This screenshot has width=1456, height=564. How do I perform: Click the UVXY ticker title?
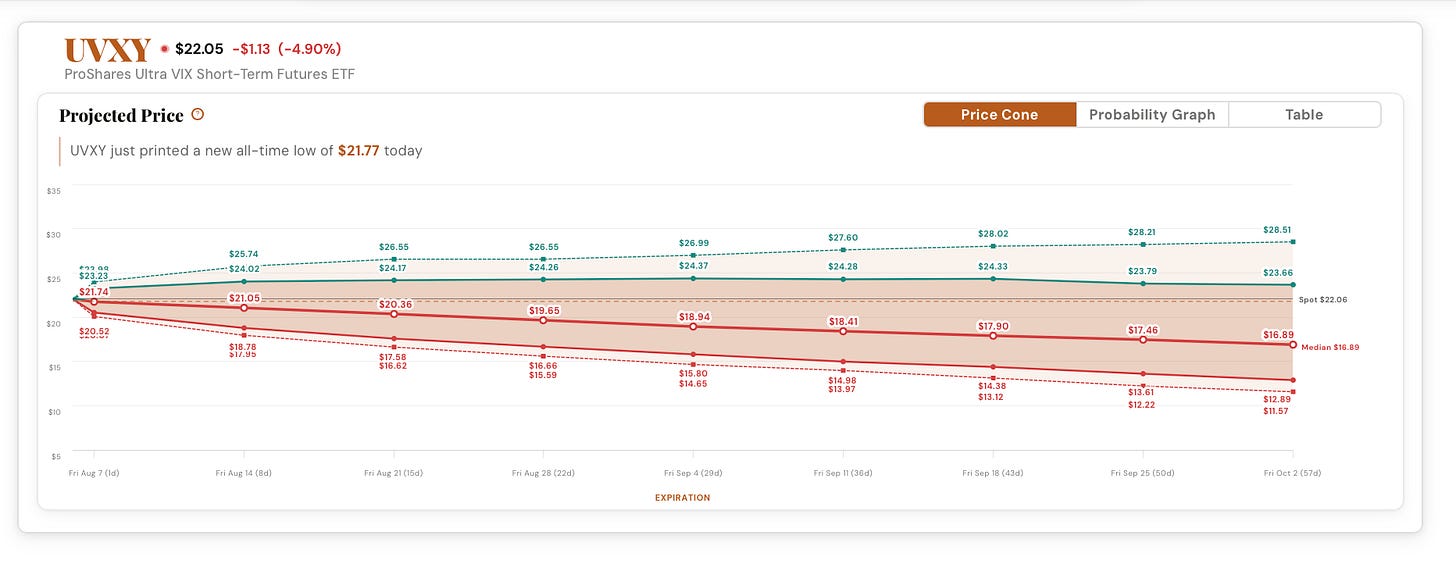coord(107,50)
